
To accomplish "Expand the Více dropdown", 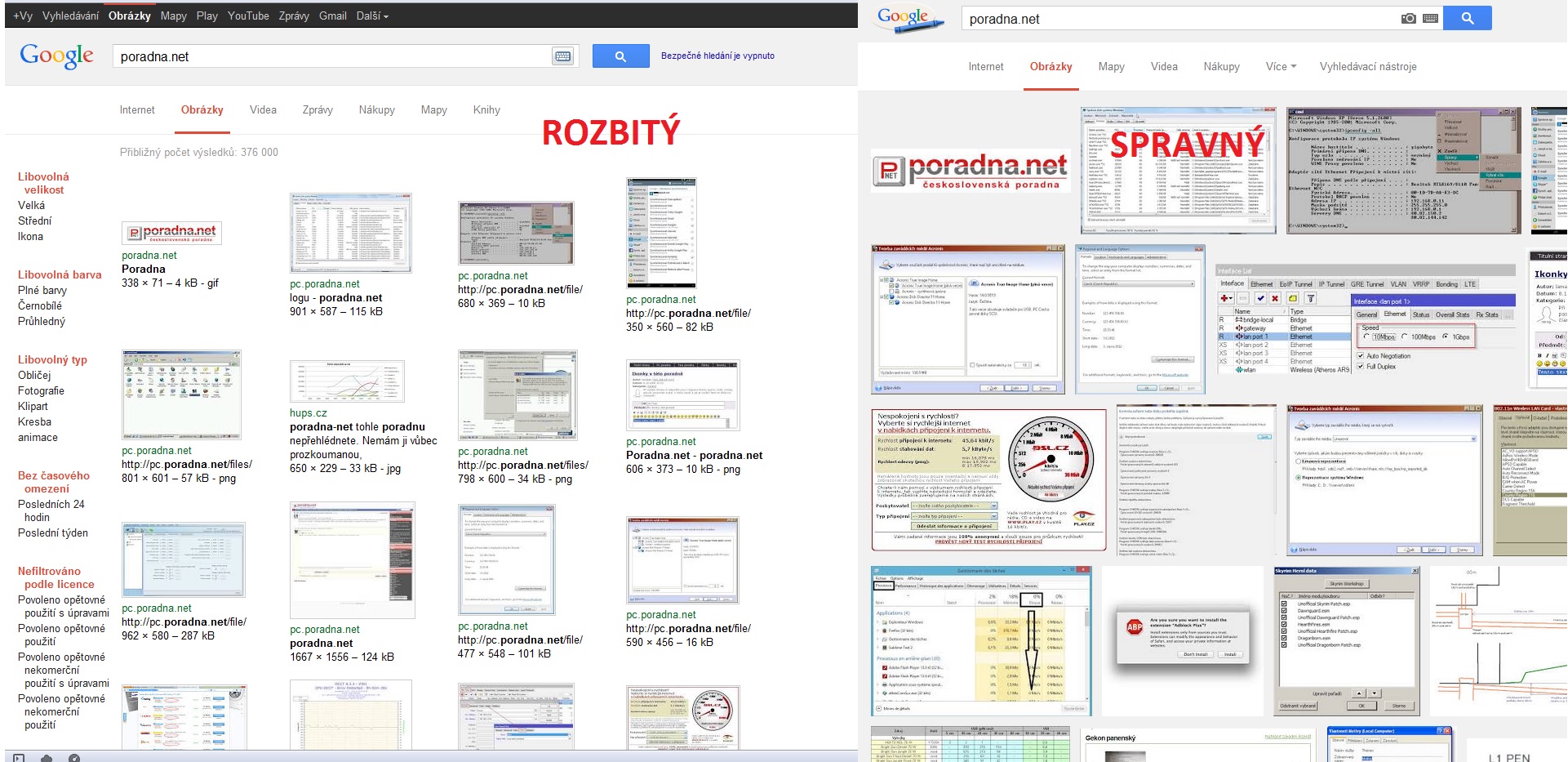I will 1281,66.
